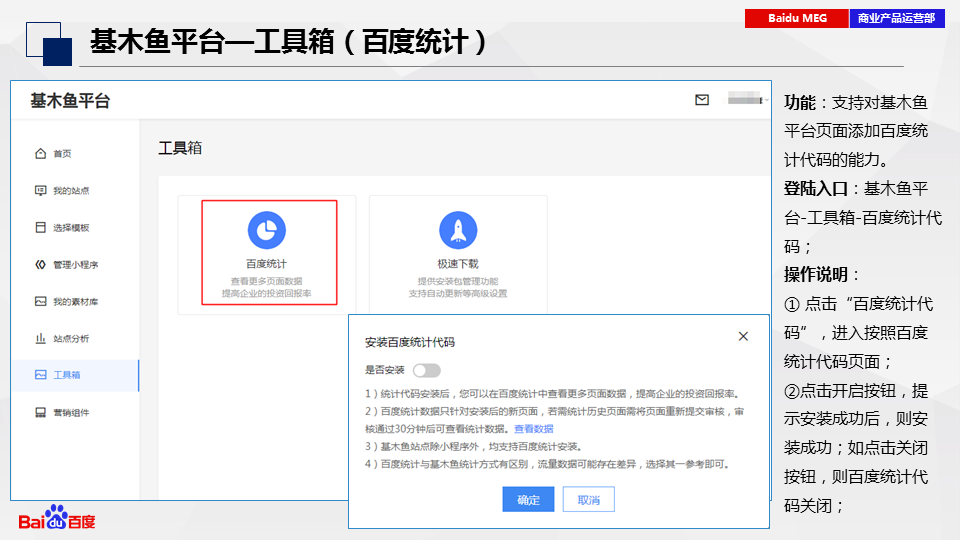Click the 工具箱 sidebar icon
This screenshot has height=540, width=960.
pos(40,375)
